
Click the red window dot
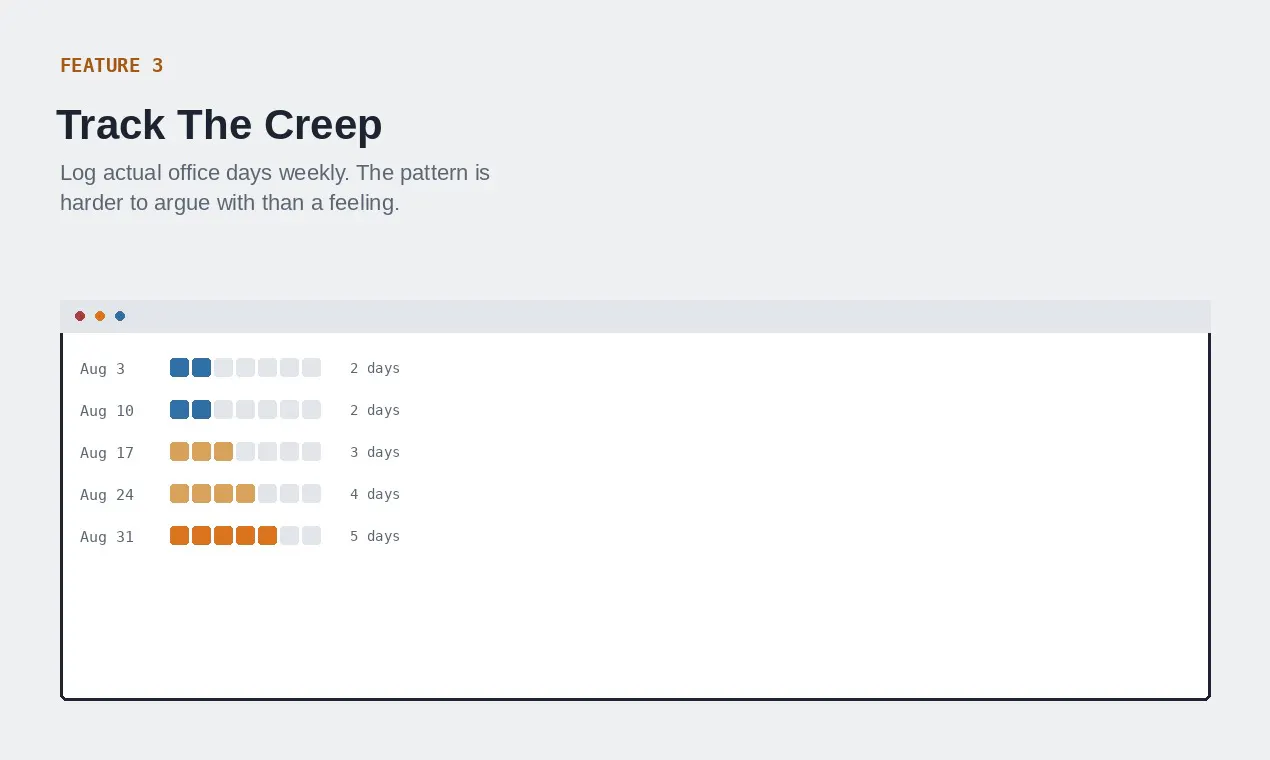(x=80, y=316)
